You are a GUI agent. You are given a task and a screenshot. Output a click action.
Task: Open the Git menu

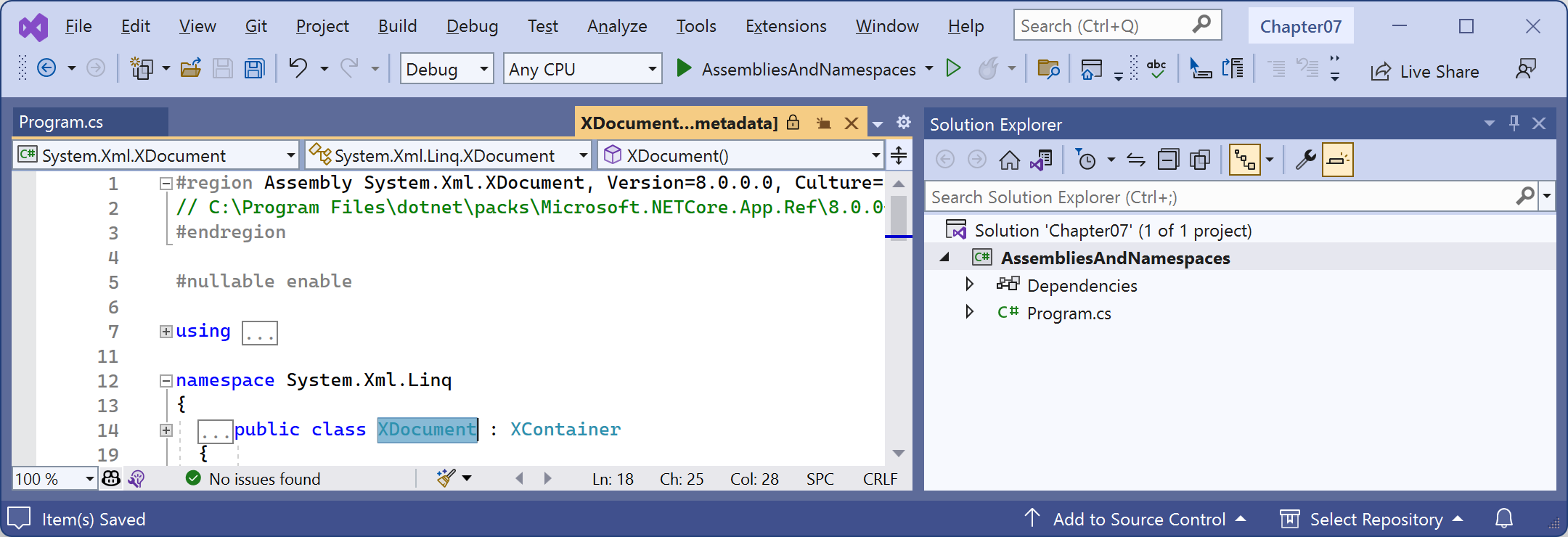pos(256,26)
